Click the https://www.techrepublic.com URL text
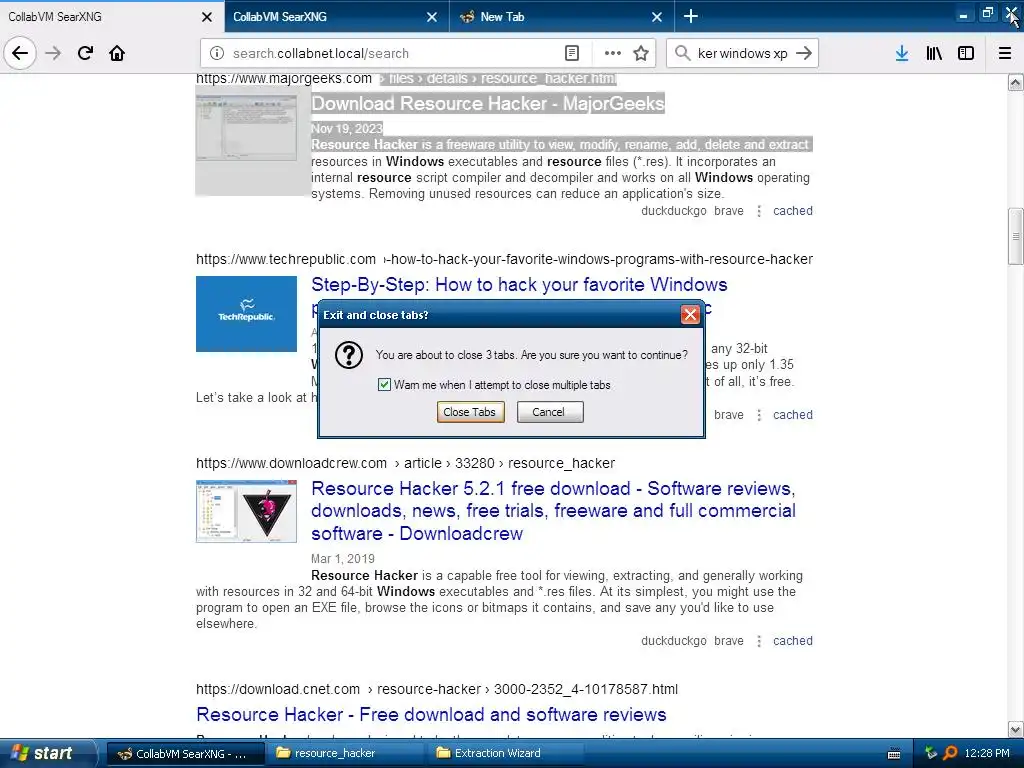Image resolution: width=1024 pixels, height=768 pixels. 286,259
